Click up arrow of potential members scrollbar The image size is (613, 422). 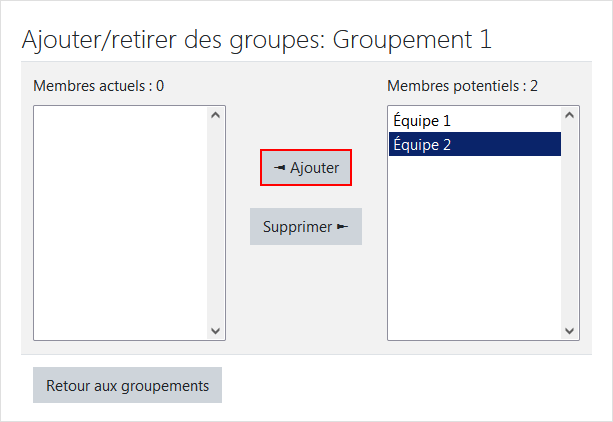[570, 115]
